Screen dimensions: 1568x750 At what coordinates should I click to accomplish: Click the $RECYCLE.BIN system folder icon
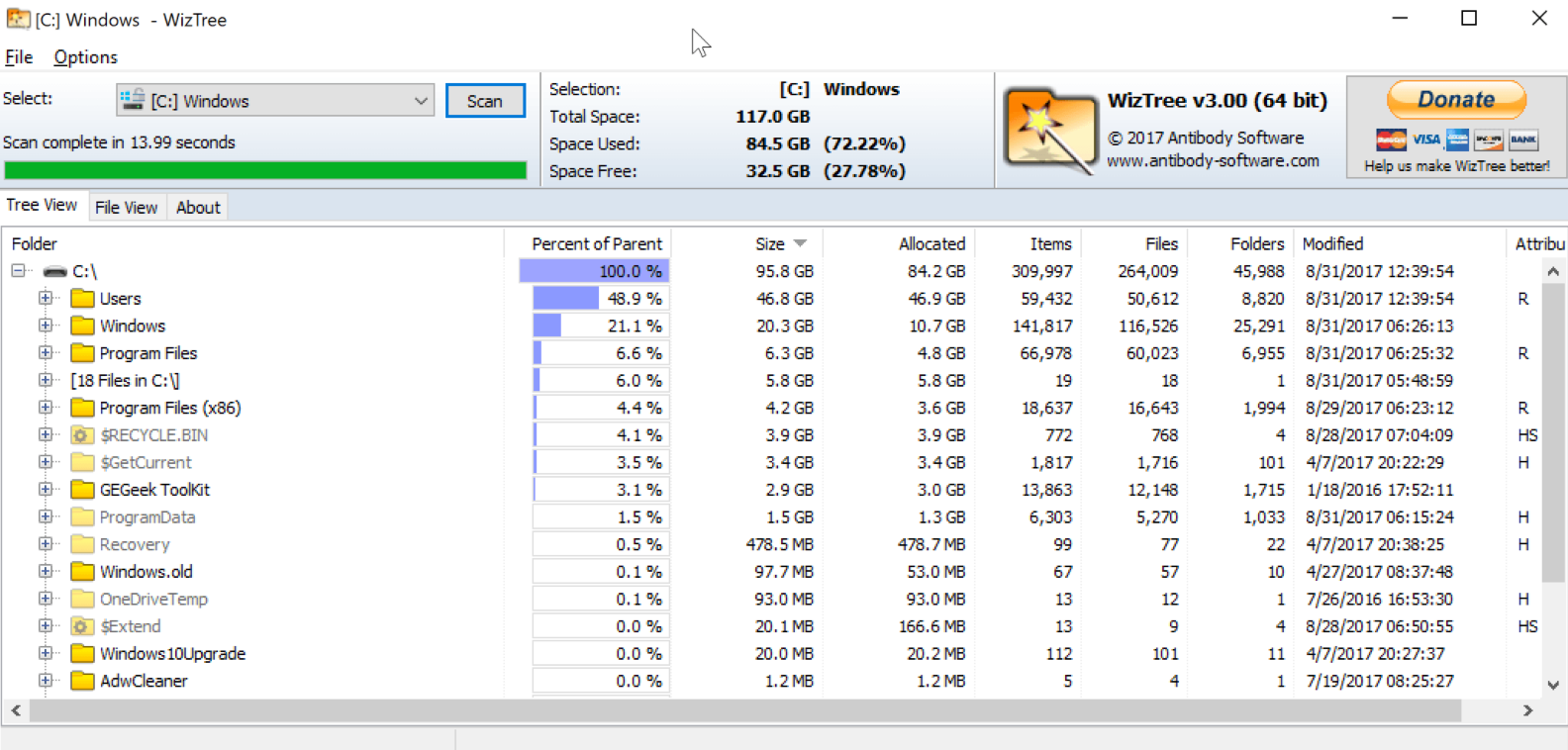(x=83, y=435)
